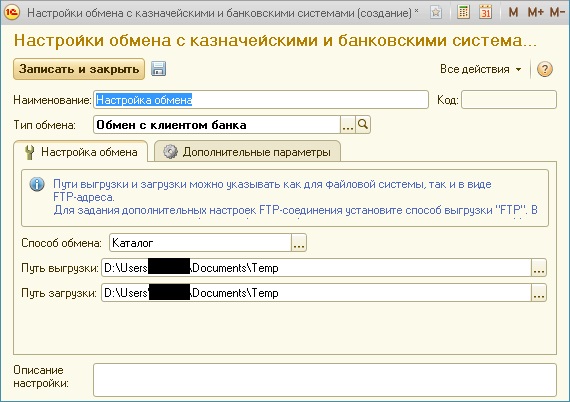Image resolution: width=570 pixels, height=402 pixels.
Task: Open selection list for Тип обмена
Action: pyautogui.click(x=348, y=125)
